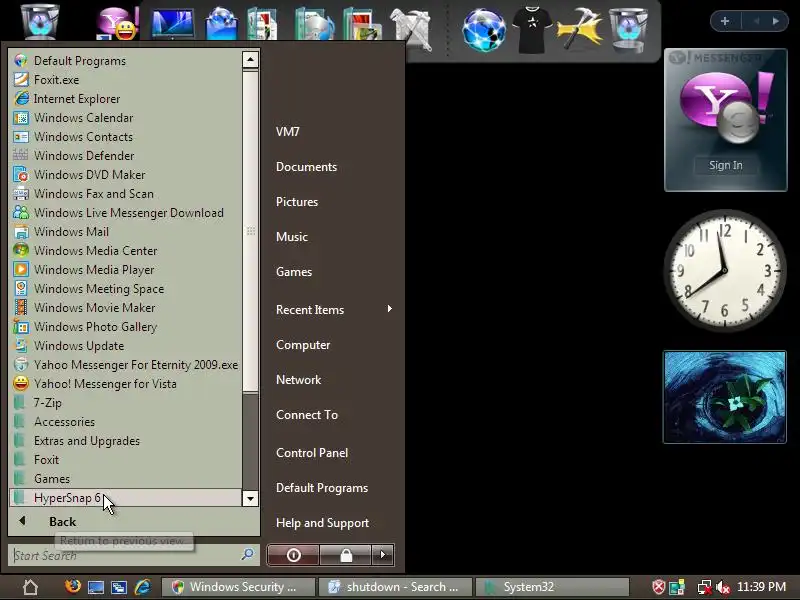The height and width of the screenshot is (600, 800).
Task: Click the monitor icon in top dock
Action: coord(173,23)
